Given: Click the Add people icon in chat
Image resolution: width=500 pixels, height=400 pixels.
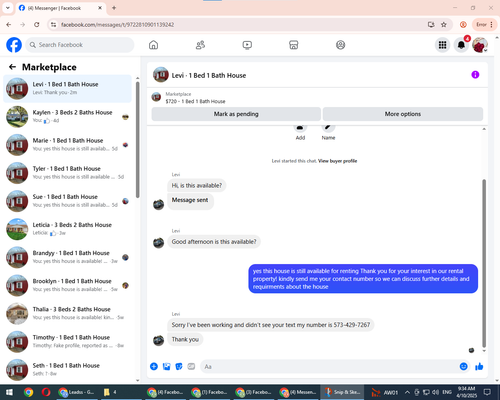Looking at the screenshot, I should [300, 128].
